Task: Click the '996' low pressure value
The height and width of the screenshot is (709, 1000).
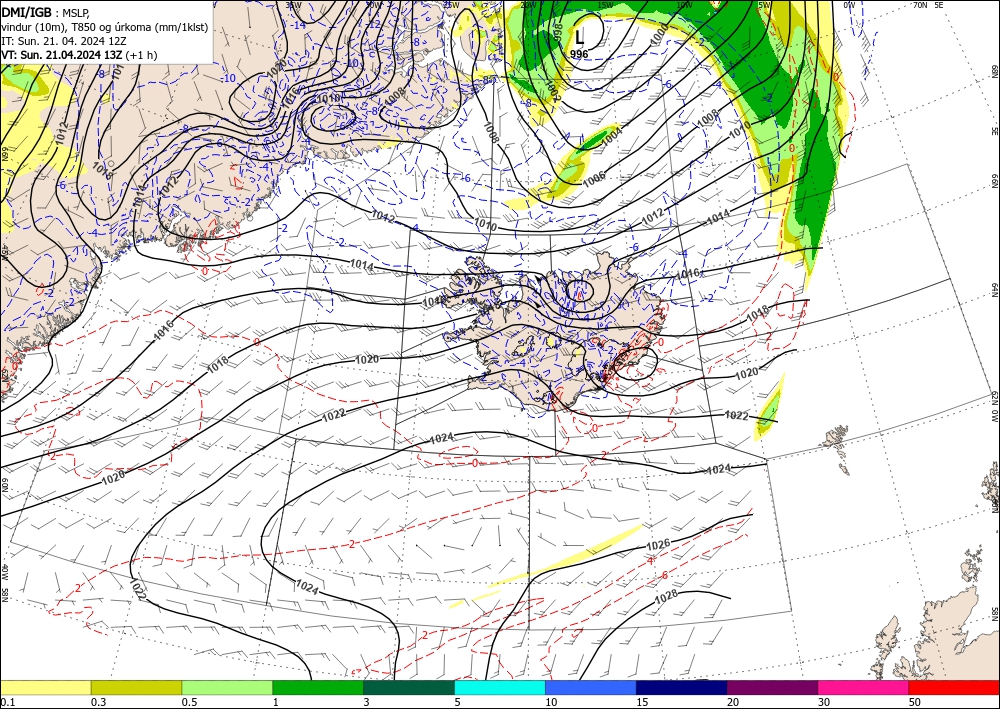Action: tap(578, 54)
